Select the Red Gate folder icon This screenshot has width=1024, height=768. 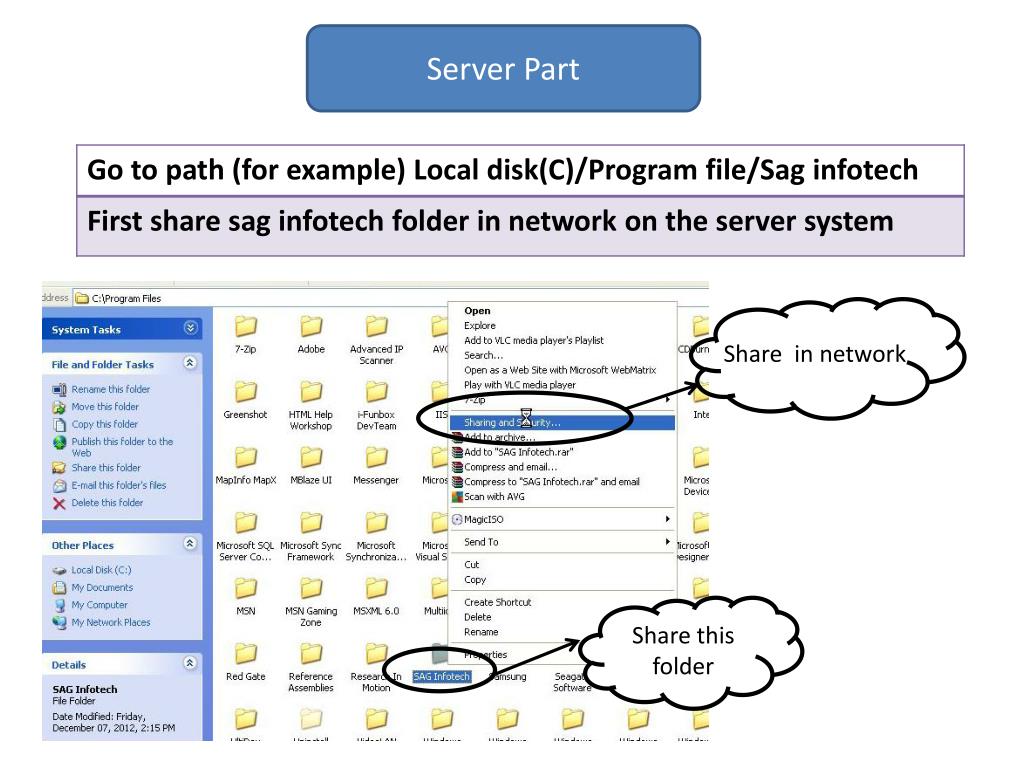(x=246, y=653)
